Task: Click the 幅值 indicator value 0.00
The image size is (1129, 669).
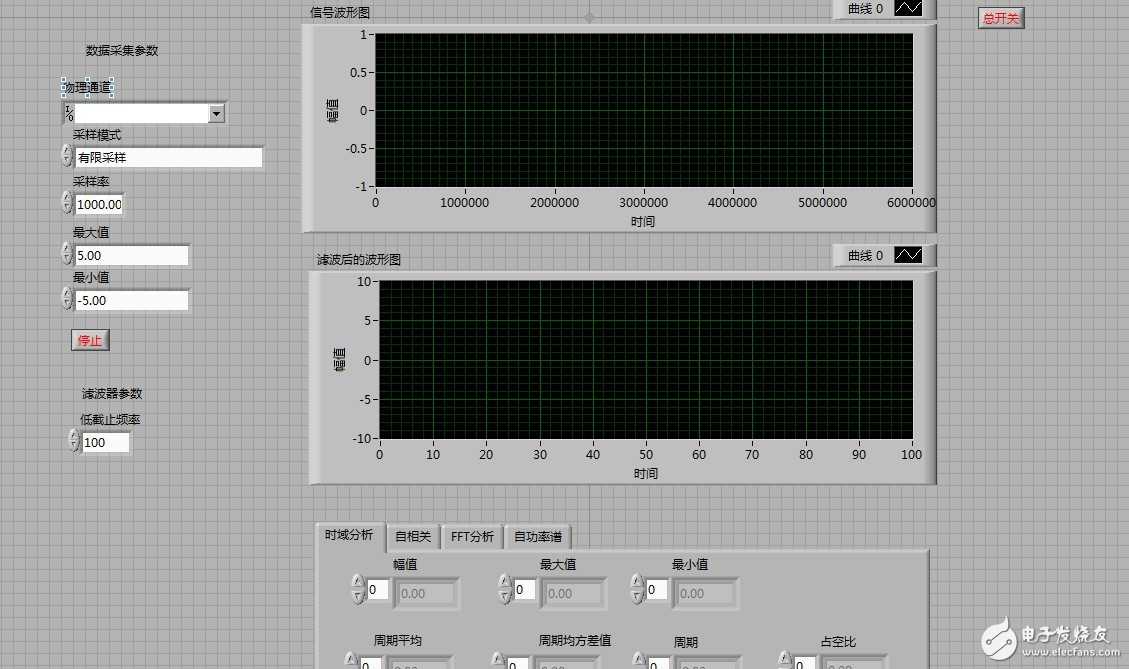Action: coord(426,593)
